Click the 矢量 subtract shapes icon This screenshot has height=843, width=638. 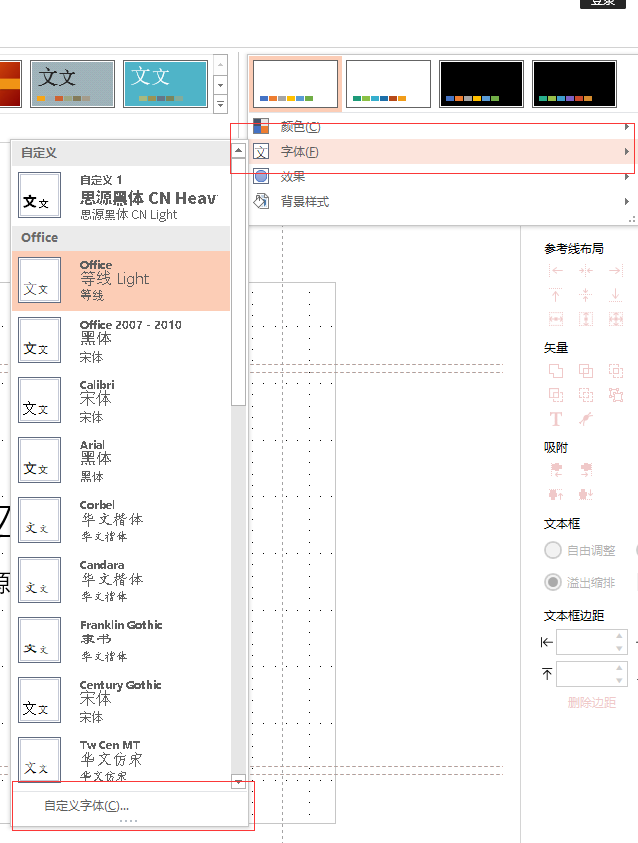556,395
